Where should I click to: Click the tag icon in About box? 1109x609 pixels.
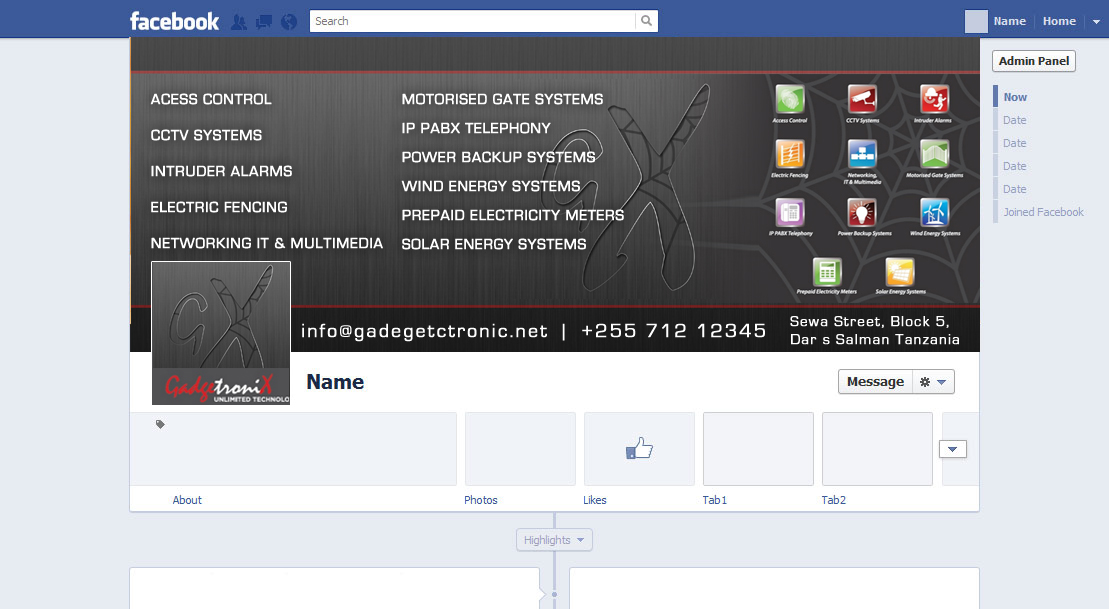coord(161,424)
